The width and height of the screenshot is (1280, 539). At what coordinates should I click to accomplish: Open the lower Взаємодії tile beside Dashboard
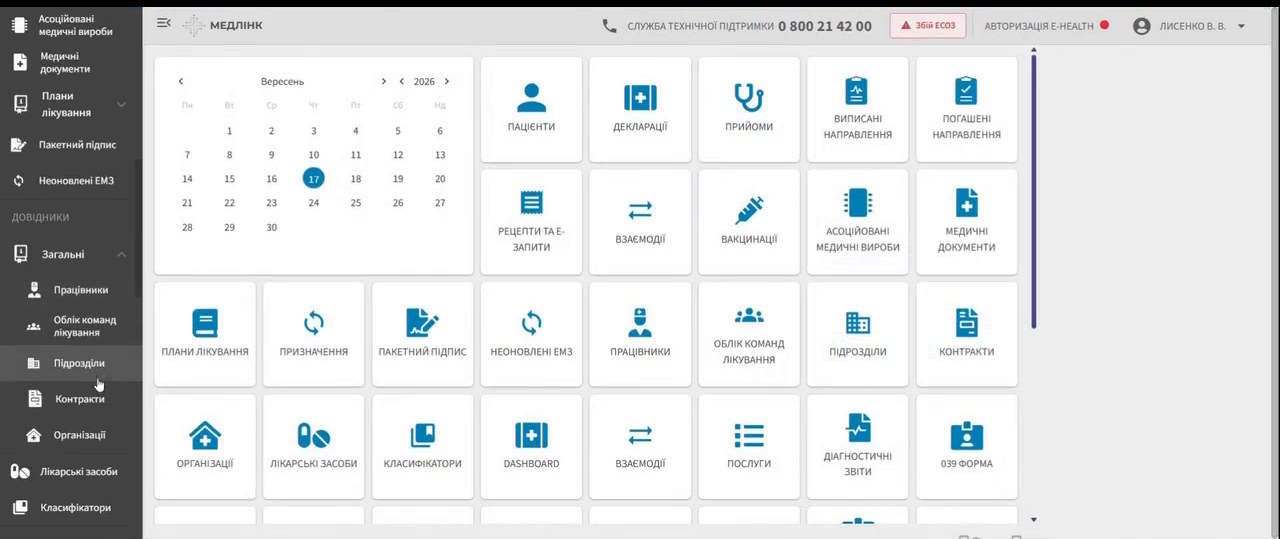pyautogui.click(x=640, y=446)
